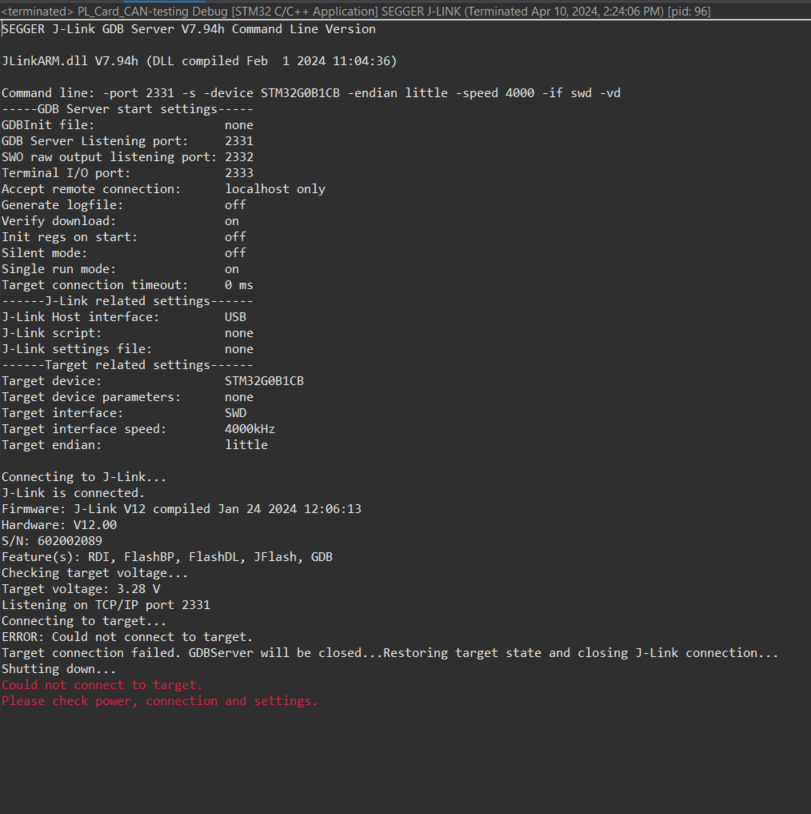This screenshot has width=811, height=814.
Task: Click the 'Target voltage: 3.28 V' line
Action: click(81, 589)
